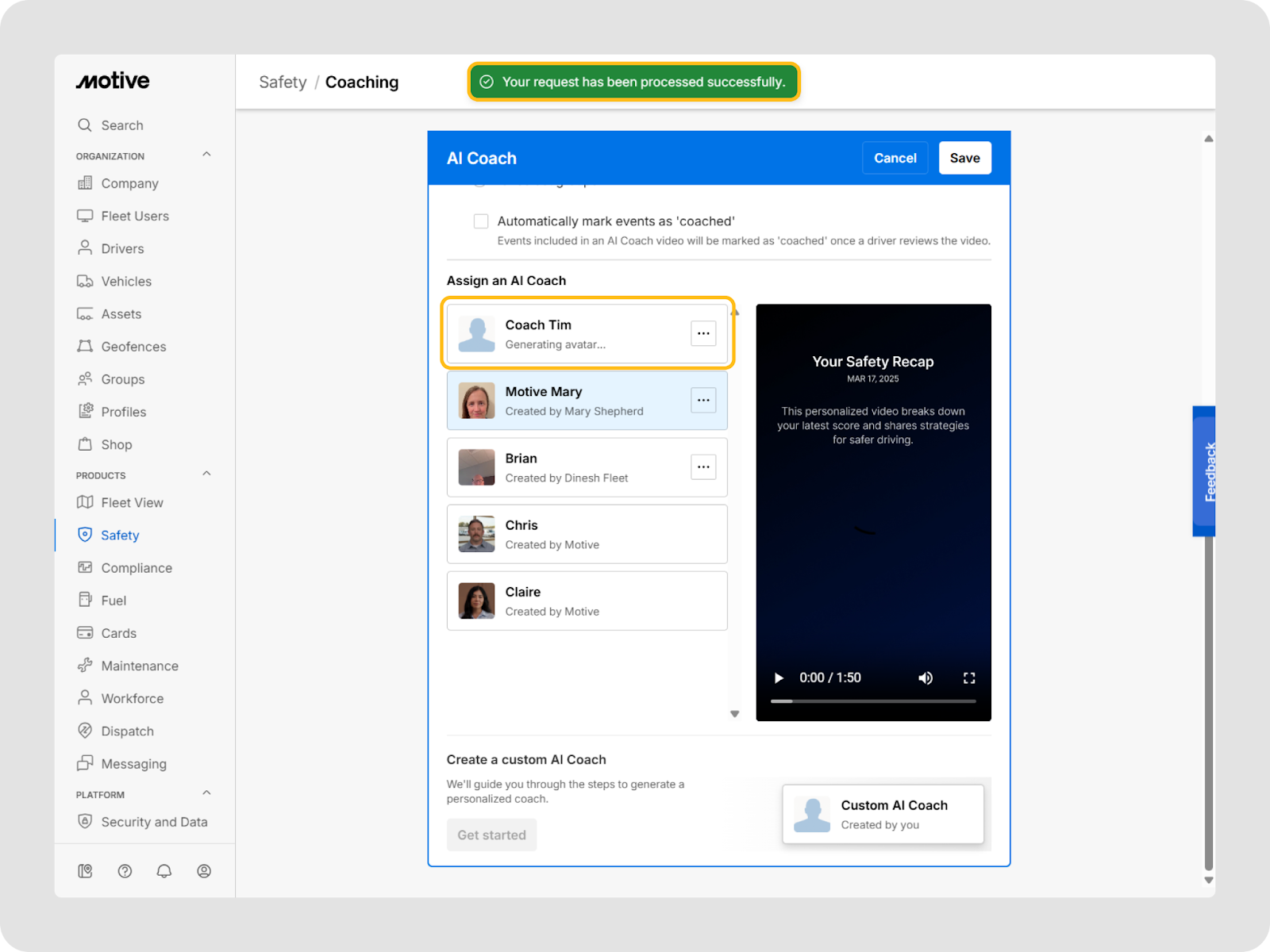Select the Claire coach card
This screenshot has width=1270, height=952.
(587, 601)
